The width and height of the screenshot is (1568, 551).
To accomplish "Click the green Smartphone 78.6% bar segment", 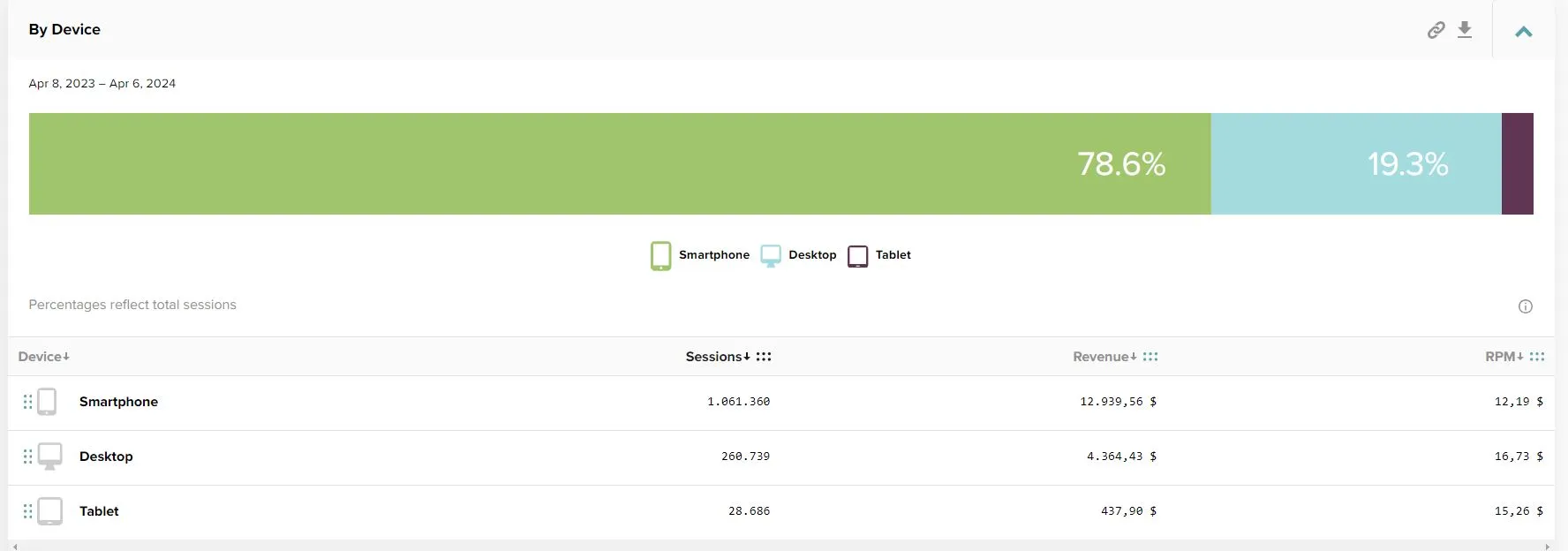I will point(618,163).
